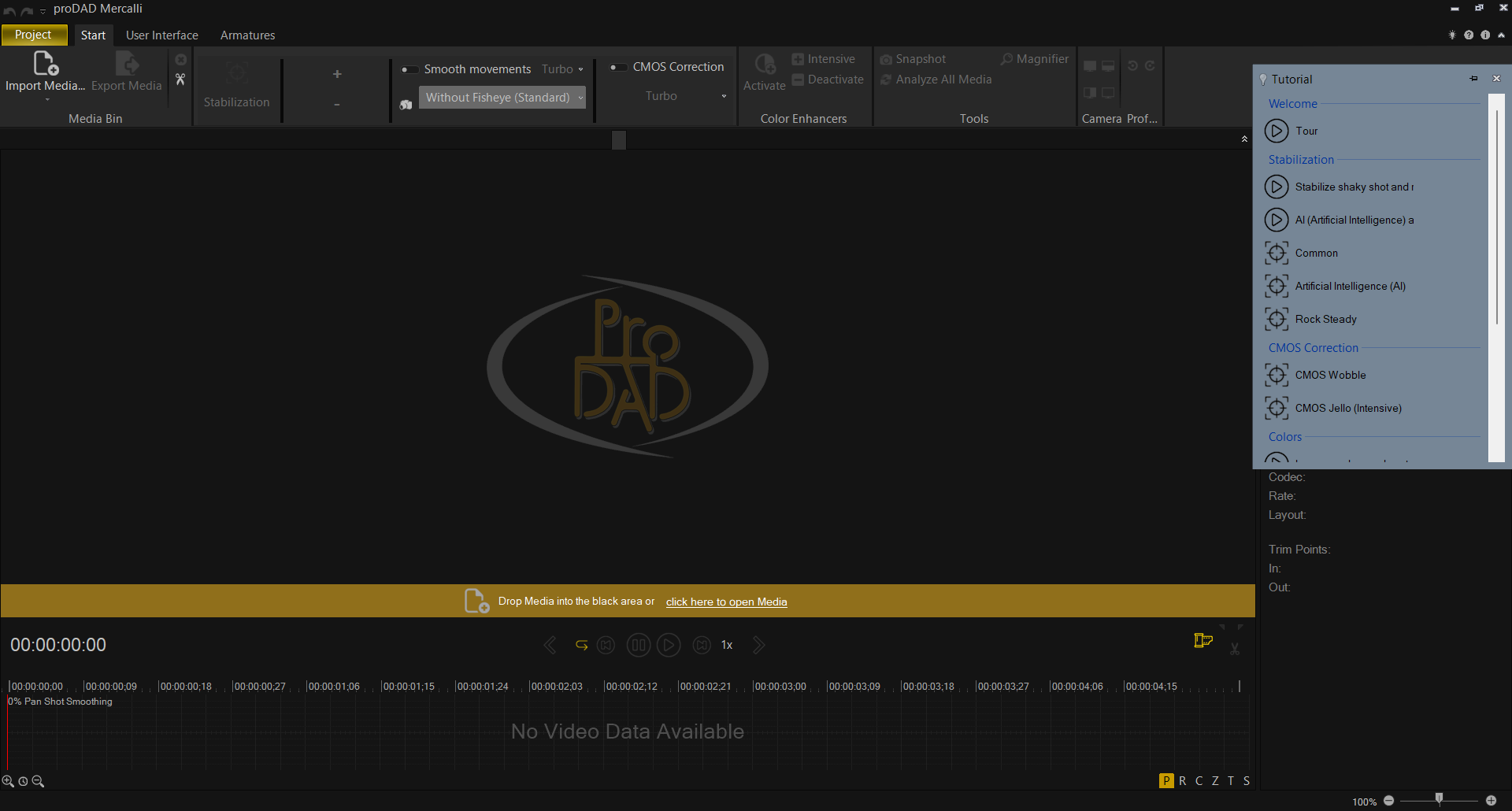Screen dimensions: 1512x811
Task: Select the P graph mode
Action: 1166,780
